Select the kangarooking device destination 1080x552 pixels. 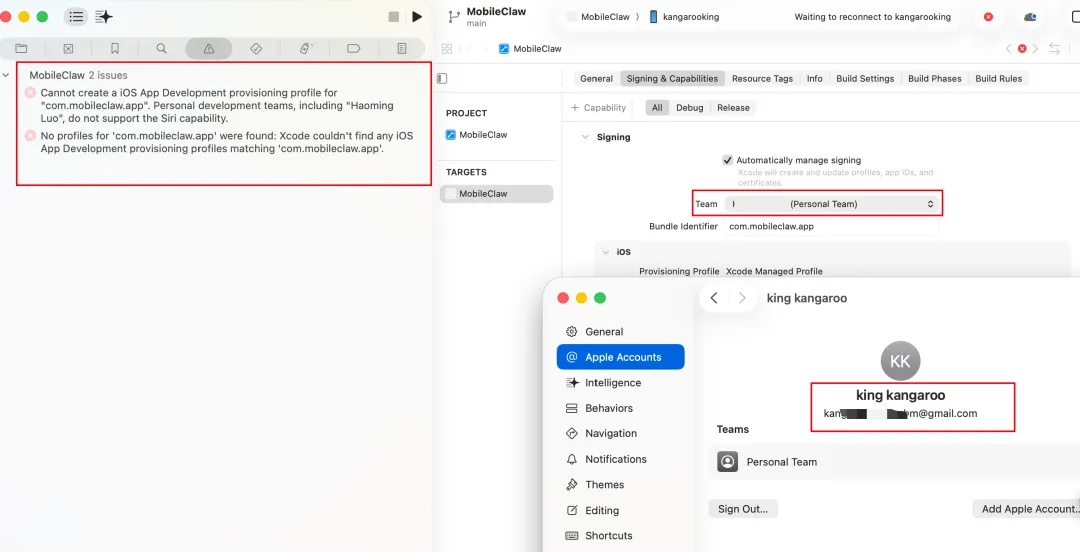click(x=684, y=17)
